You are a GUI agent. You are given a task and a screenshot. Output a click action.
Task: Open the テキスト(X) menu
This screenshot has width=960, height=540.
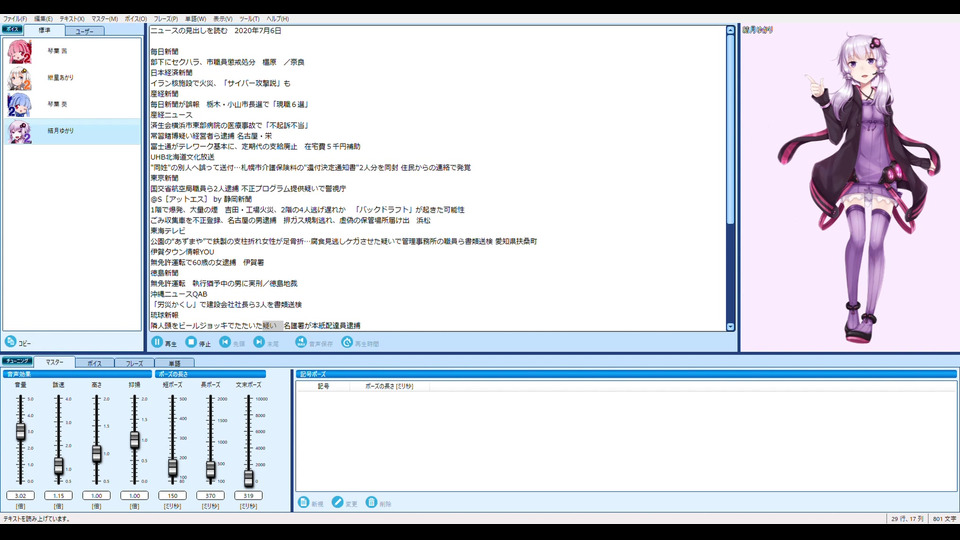[72, 19]
